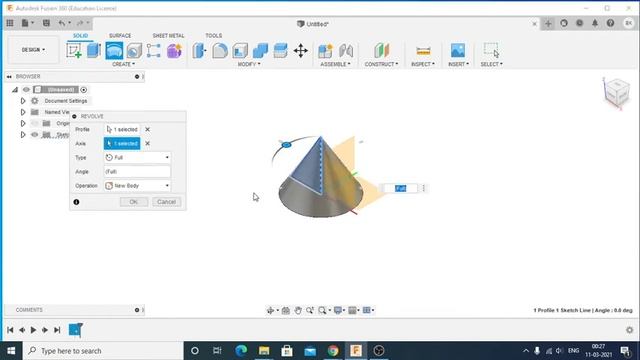Switch to the Sheet Metal tab

click(x=168, y=36)
